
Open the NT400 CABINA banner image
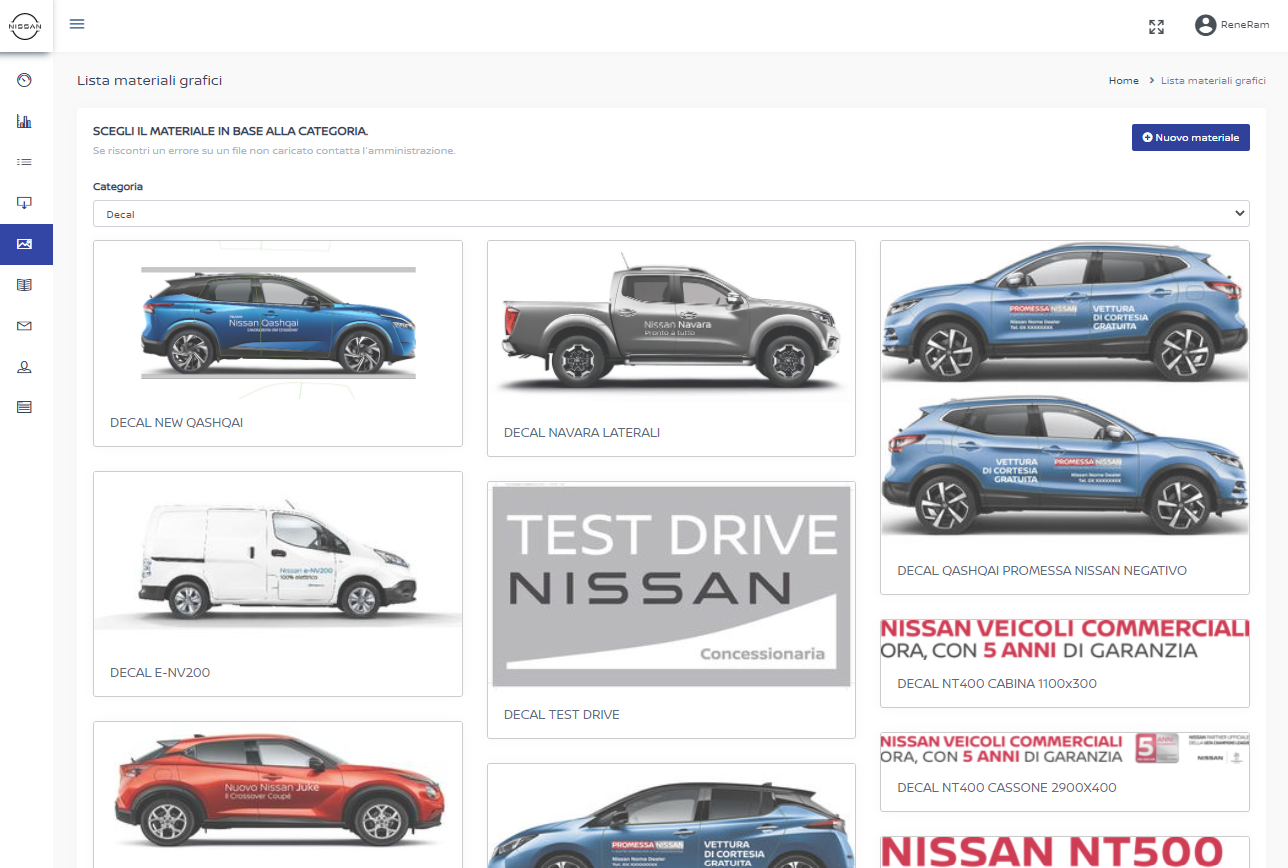click(x=1065, y=639)
